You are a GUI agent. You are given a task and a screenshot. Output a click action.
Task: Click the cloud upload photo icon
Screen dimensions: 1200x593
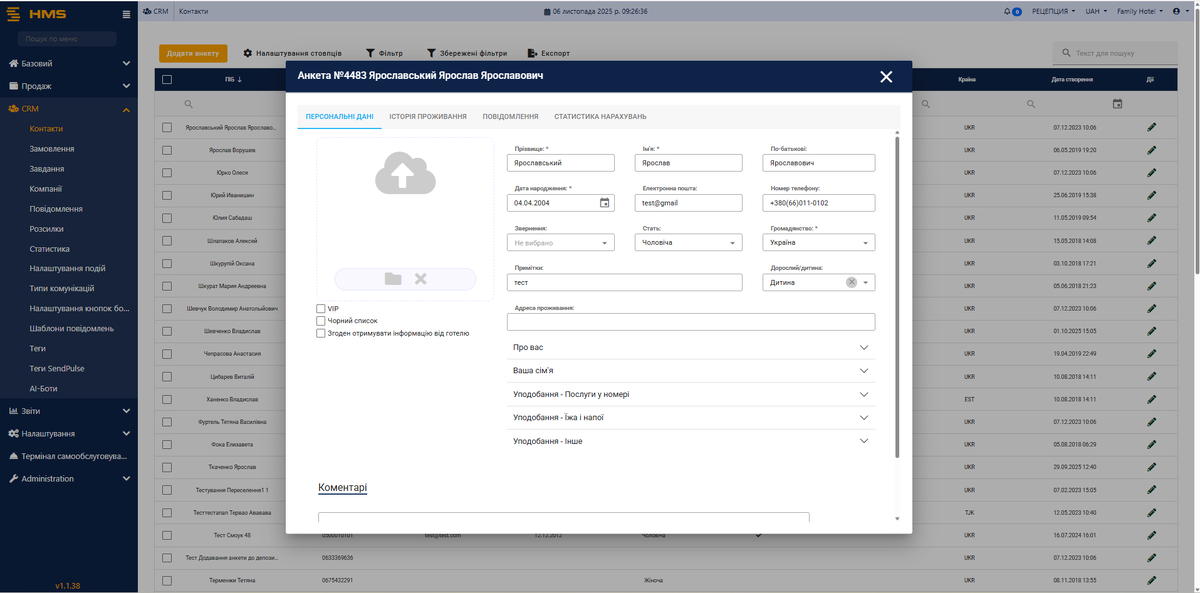click(x=405, y=176)
